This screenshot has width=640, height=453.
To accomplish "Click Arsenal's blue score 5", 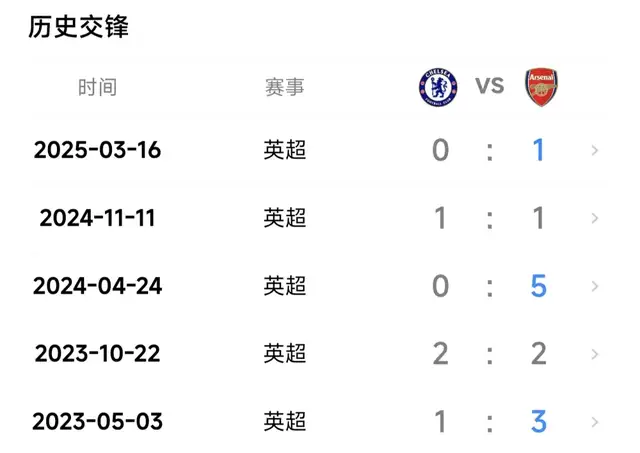I will point(539,287).
